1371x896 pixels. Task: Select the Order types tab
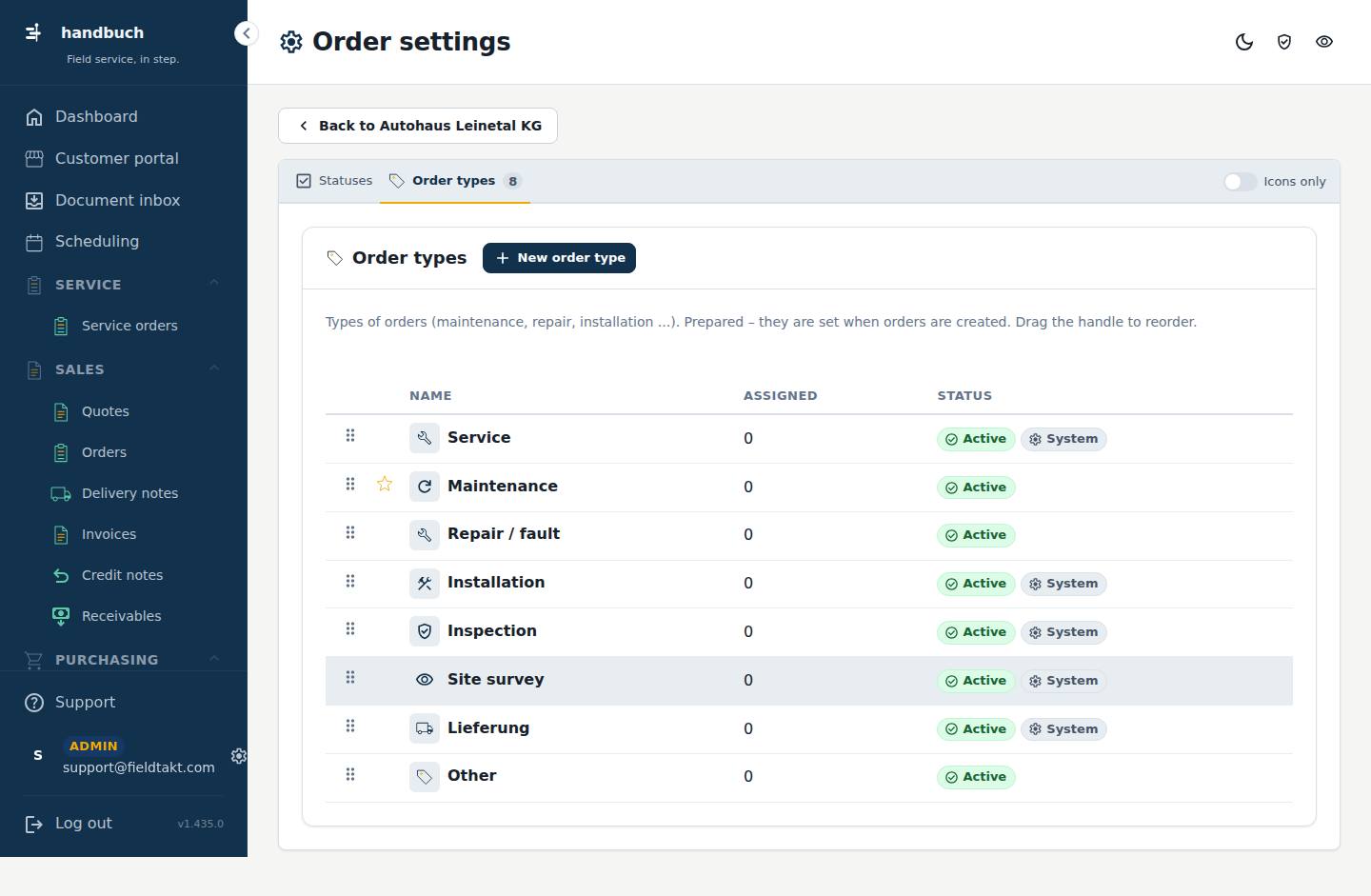pyautogui.click(x=455, y=181)
